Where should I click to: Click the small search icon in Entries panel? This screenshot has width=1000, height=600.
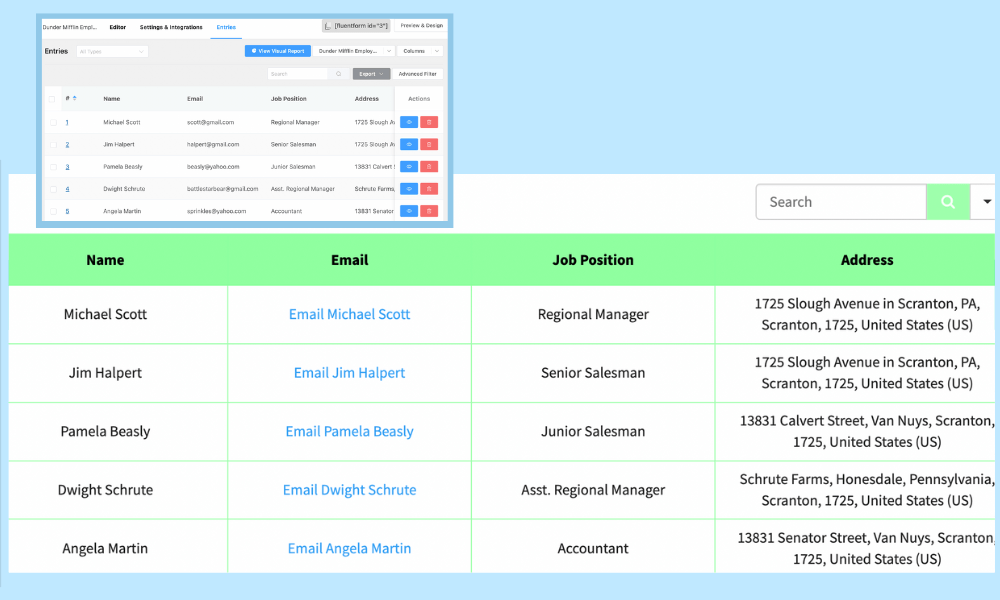click(x=339, y=74)
